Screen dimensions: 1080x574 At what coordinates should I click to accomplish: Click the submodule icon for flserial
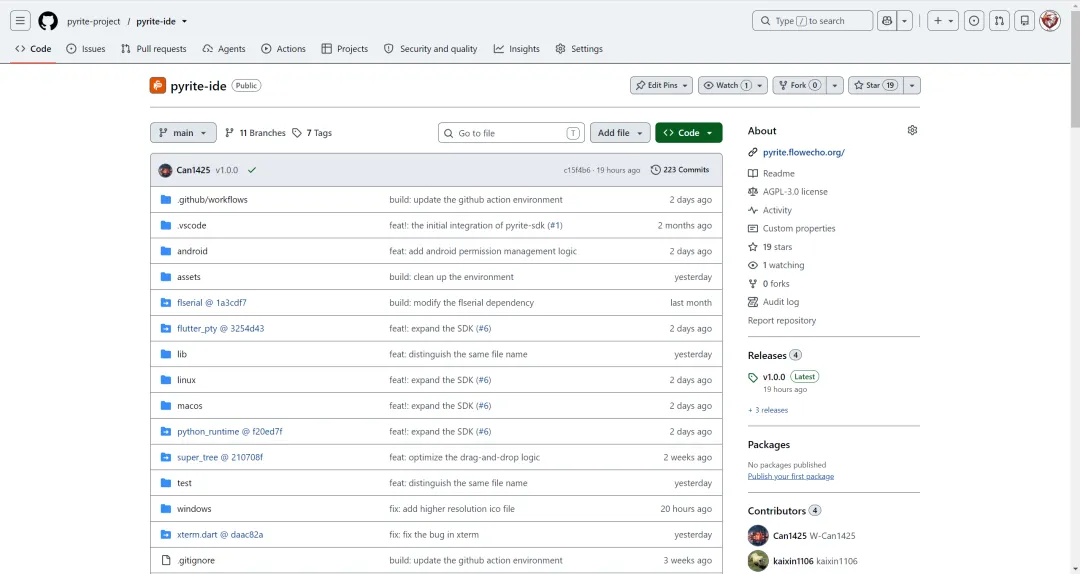(165, 303)
